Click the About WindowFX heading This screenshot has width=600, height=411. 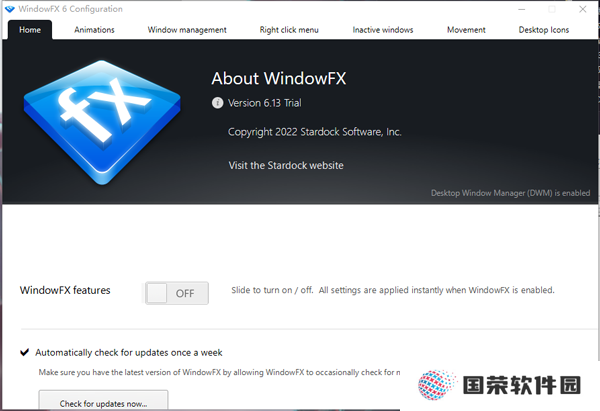coord(279,78)
